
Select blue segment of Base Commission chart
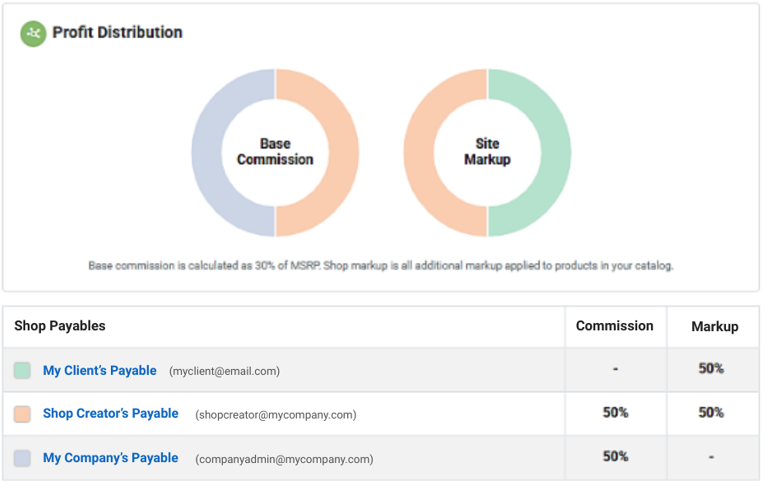pos(207,153)
